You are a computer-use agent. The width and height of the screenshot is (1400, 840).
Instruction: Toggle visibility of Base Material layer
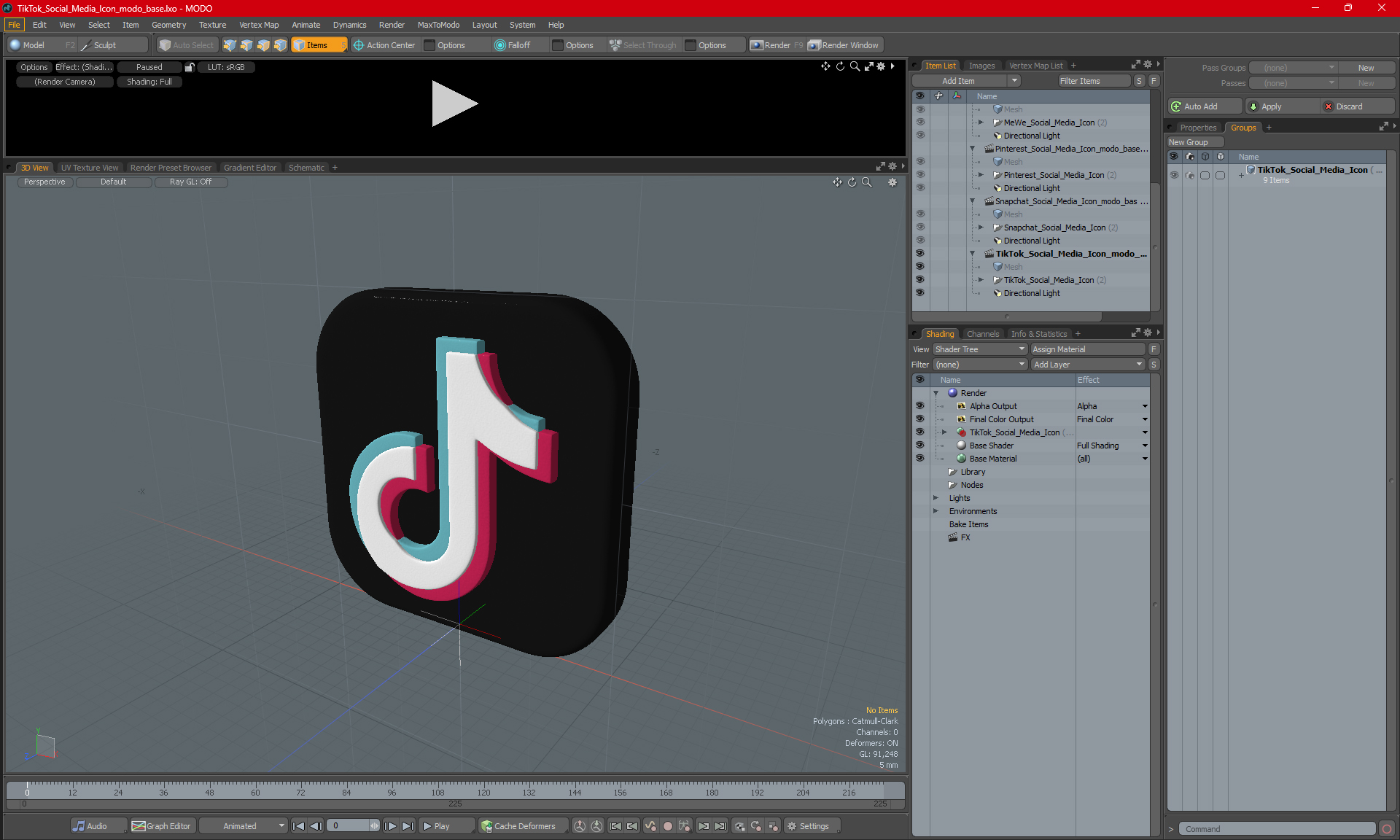point(919,459)
